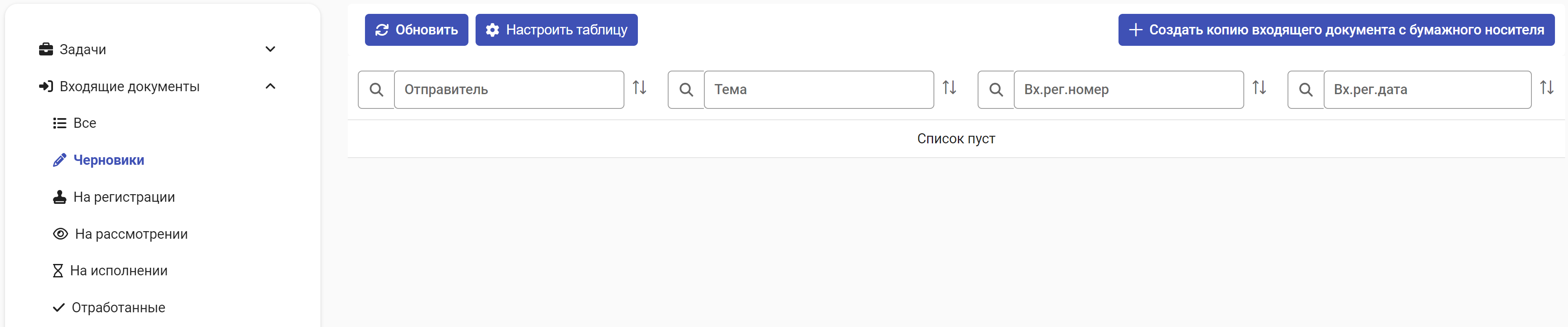Sort by Вх.рег.дата using the arrows icon
Screen dimensions: 1568x327
(x=1547, y=88)
